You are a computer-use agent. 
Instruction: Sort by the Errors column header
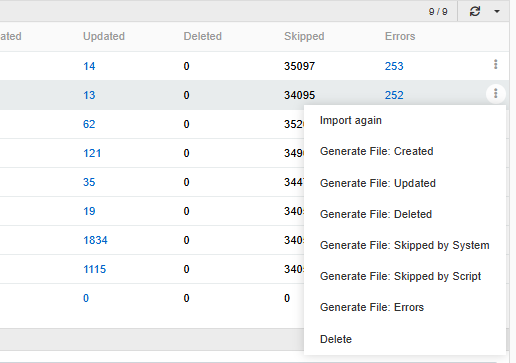[400, 36]
